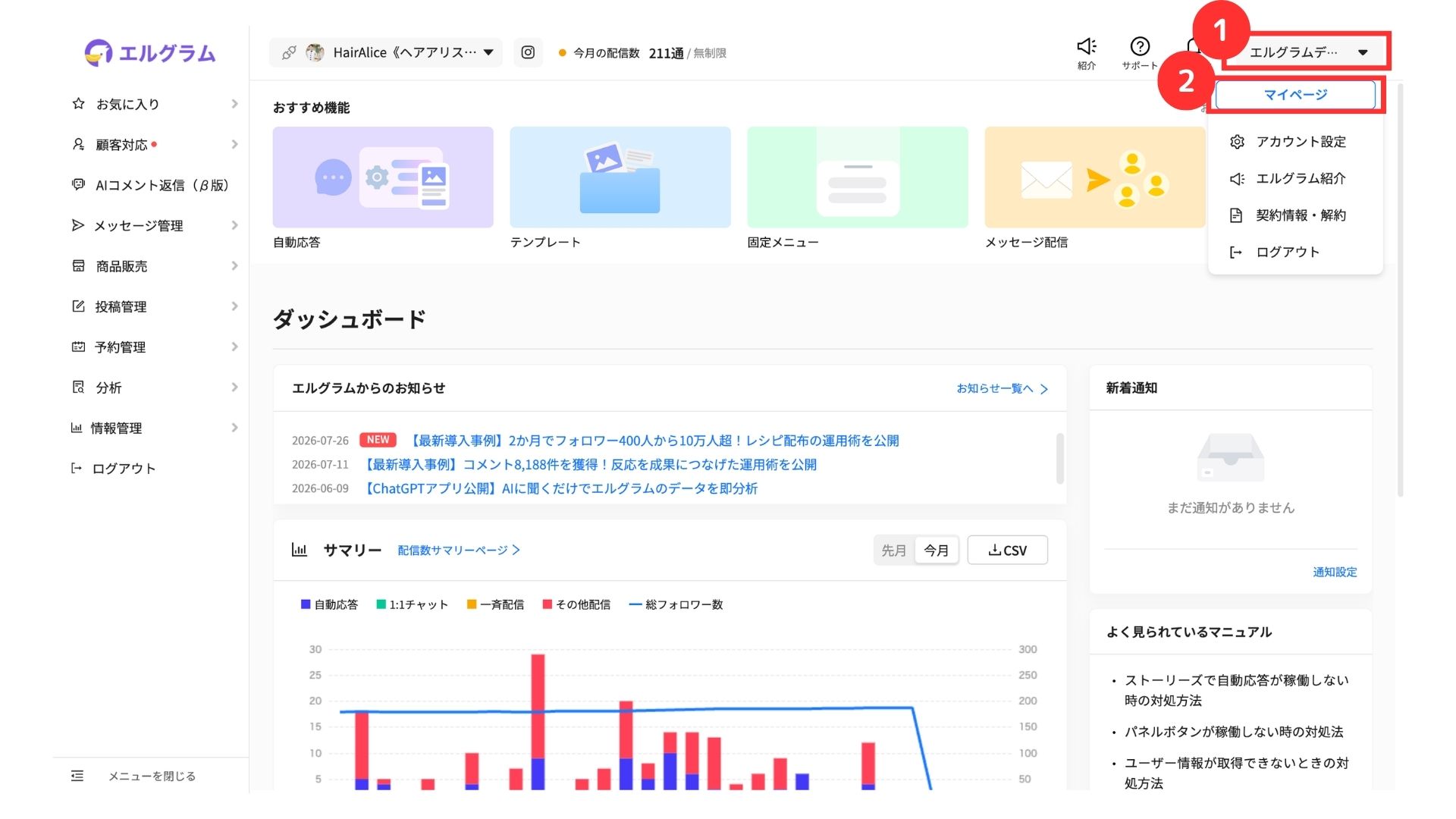
Task: Click the star icon for お気に入り
Action: 78,104
